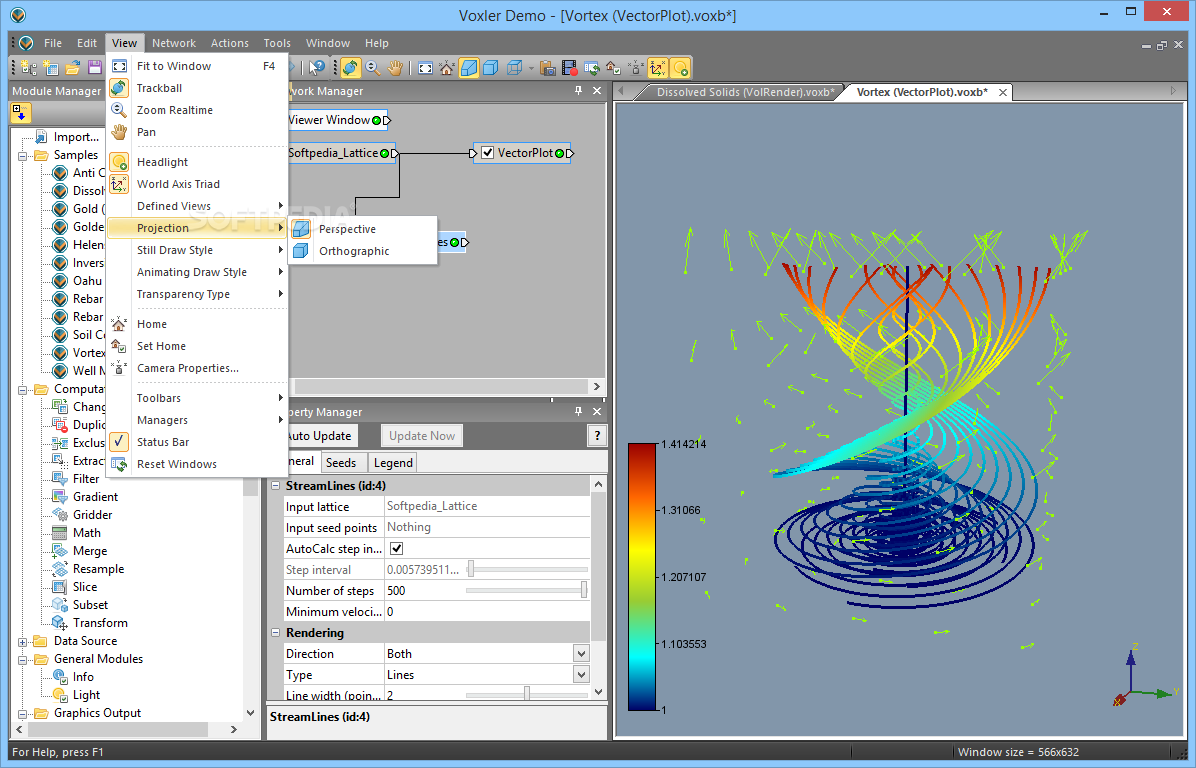Choose Perspective projection from submenu
The height and width of the screenshot is (768, 1196).
[x=362, y=229]
